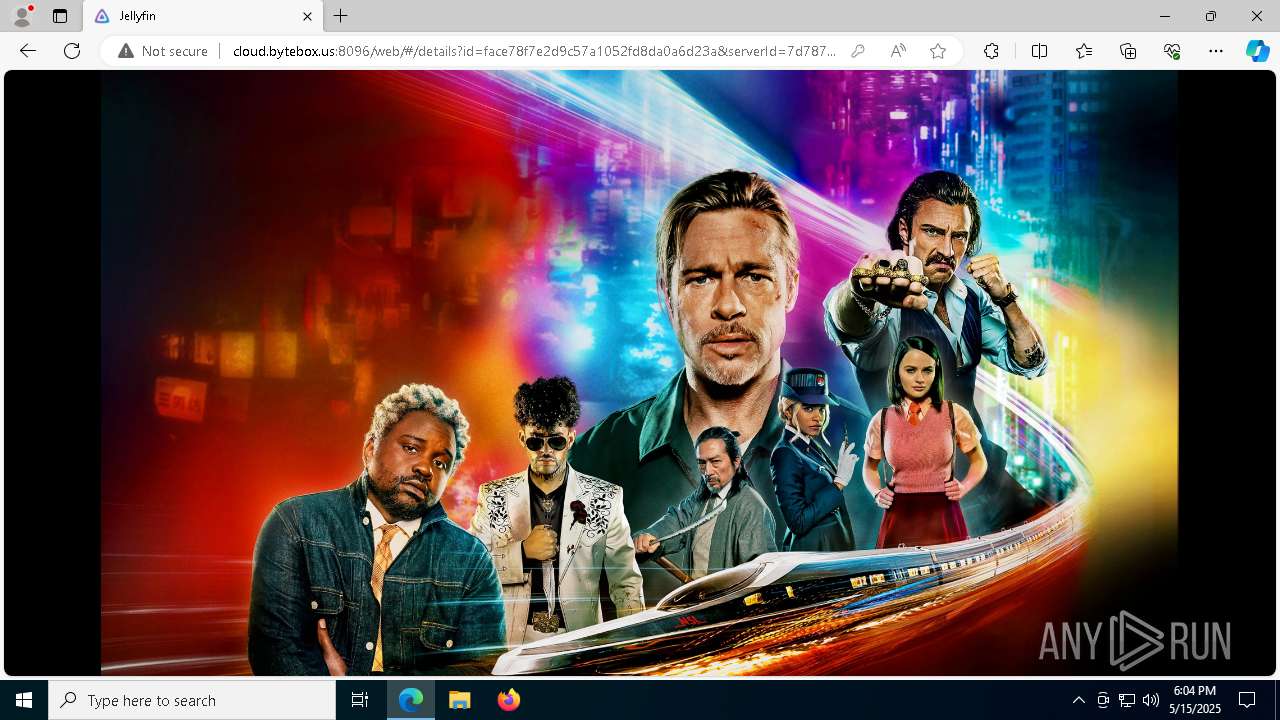Open Task View on taskbar
This screenshot has width=1280, height=720.
pos(360,700)
